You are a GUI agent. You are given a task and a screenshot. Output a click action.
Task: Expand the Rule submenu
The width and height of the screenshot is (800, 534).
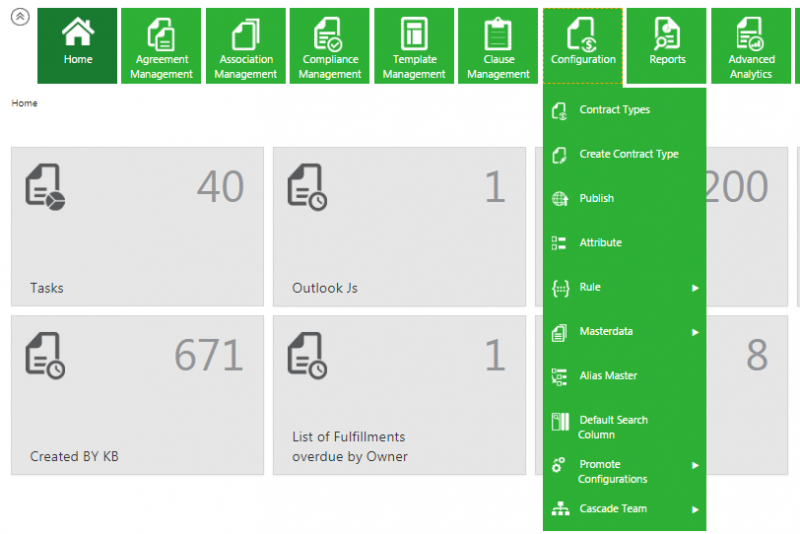[x=694, y=288]
